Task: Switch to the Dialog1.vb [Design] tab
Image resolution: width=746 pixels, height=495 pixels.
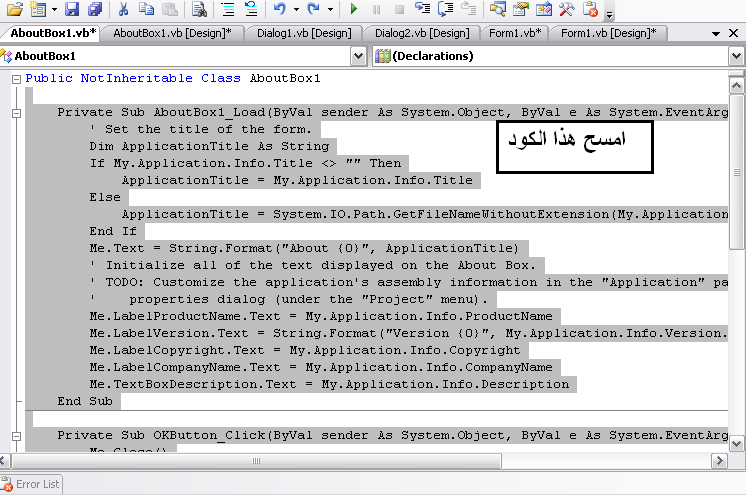Action: (304, 33)
